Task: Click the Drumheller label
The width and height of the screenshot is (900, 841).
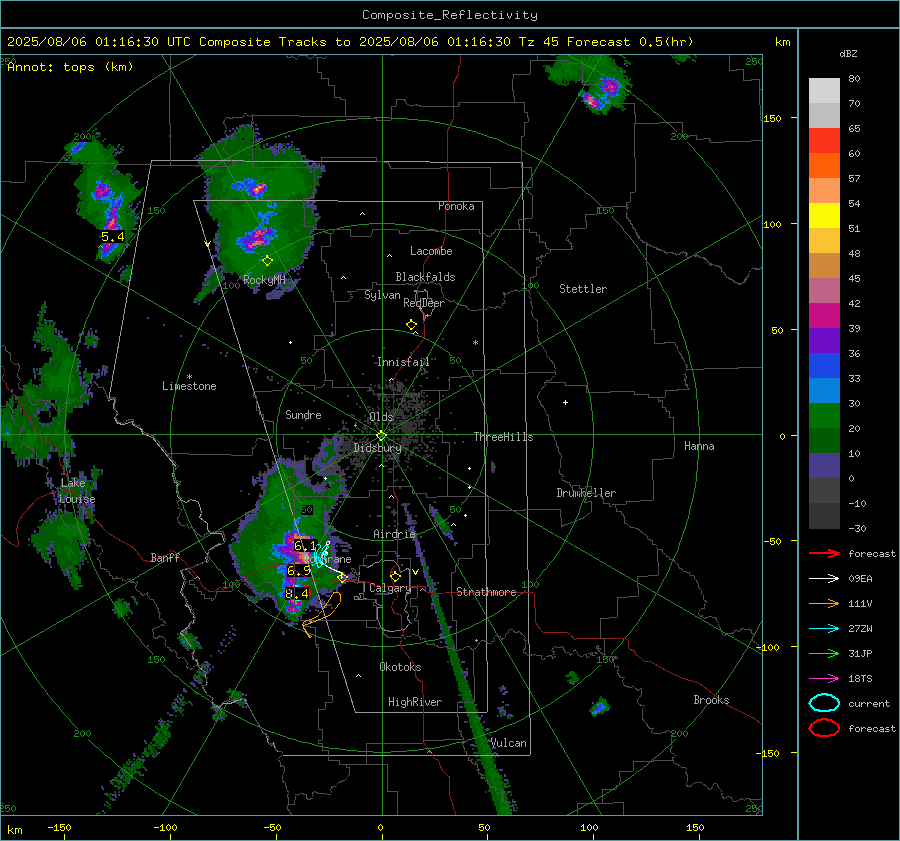Action: click(586, 493)
